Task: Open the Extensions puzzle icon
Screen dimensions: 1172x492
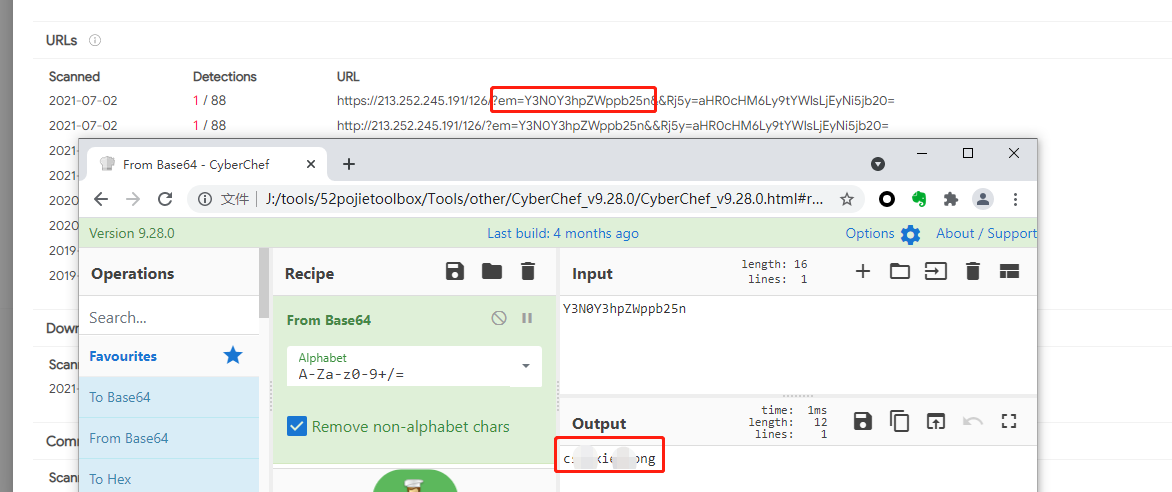Action: (x=951, y=199)
